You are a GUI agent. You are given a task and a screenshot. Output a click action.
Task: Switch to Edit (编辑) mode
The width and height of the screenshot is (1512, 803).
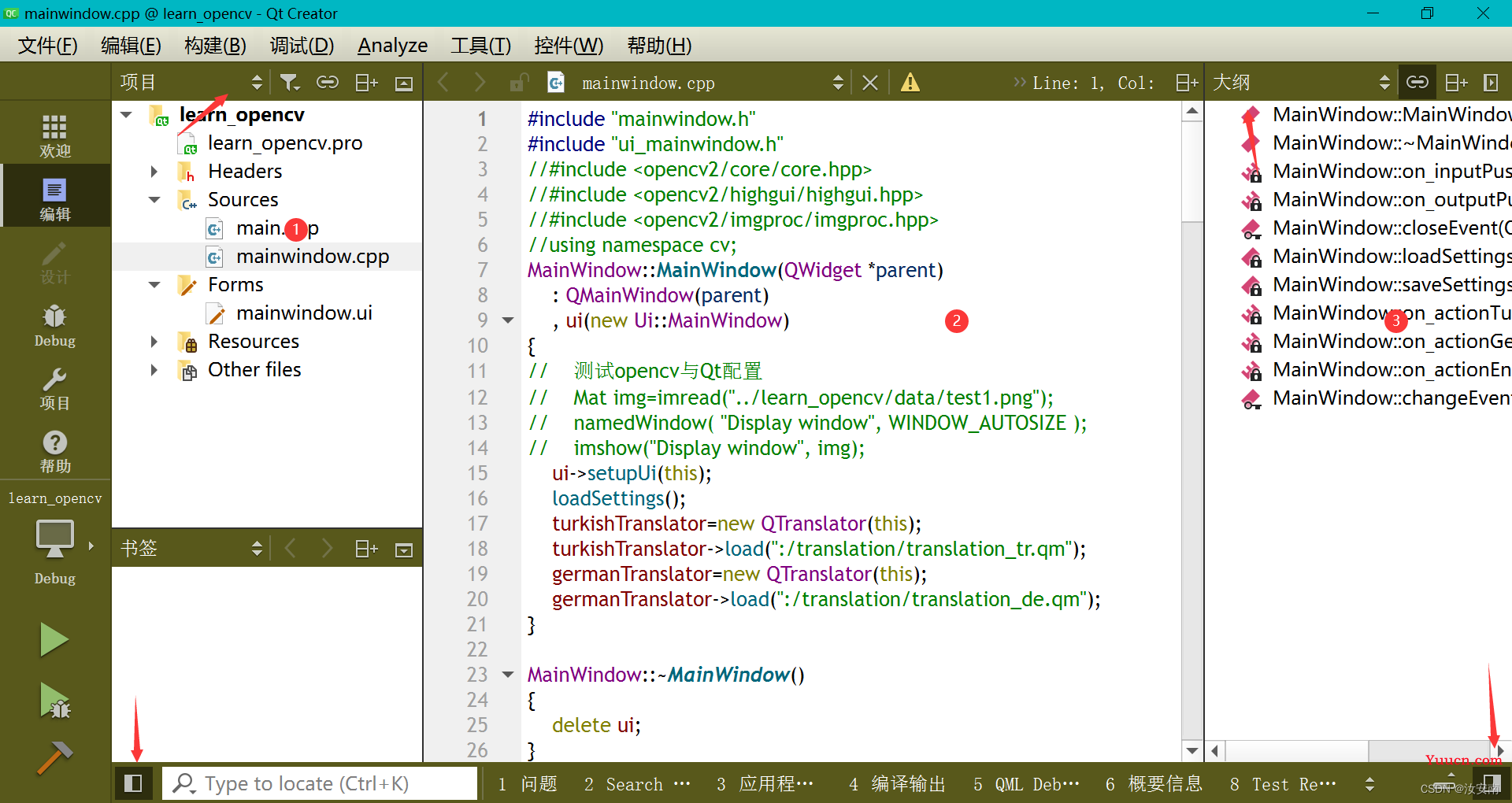(55, 197)
